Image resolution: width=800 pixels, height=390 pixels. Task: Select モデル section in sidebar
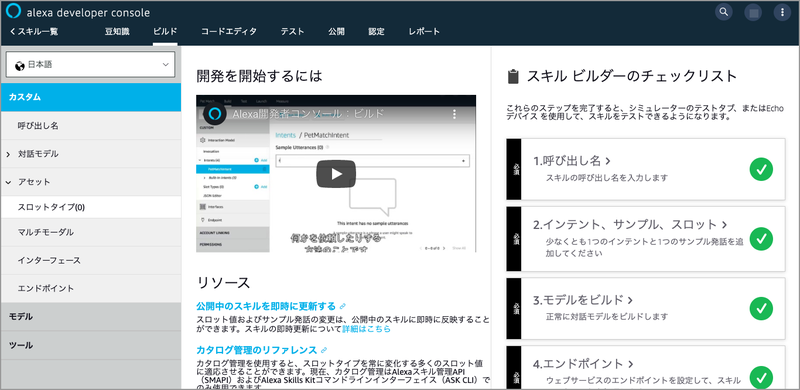pos(91,316)
